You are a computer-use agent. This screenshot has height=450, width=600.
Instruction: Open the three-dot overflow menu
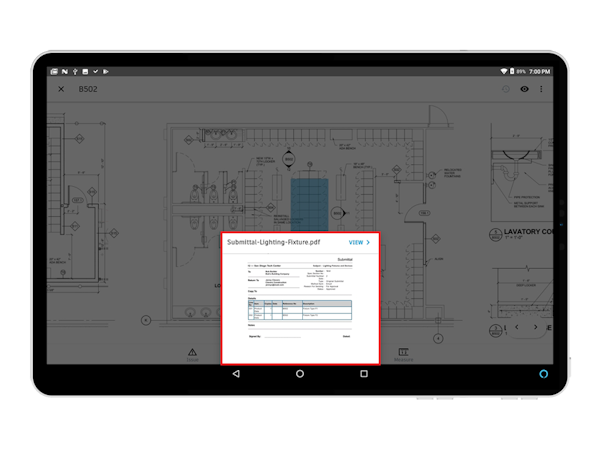coord(542,89)
